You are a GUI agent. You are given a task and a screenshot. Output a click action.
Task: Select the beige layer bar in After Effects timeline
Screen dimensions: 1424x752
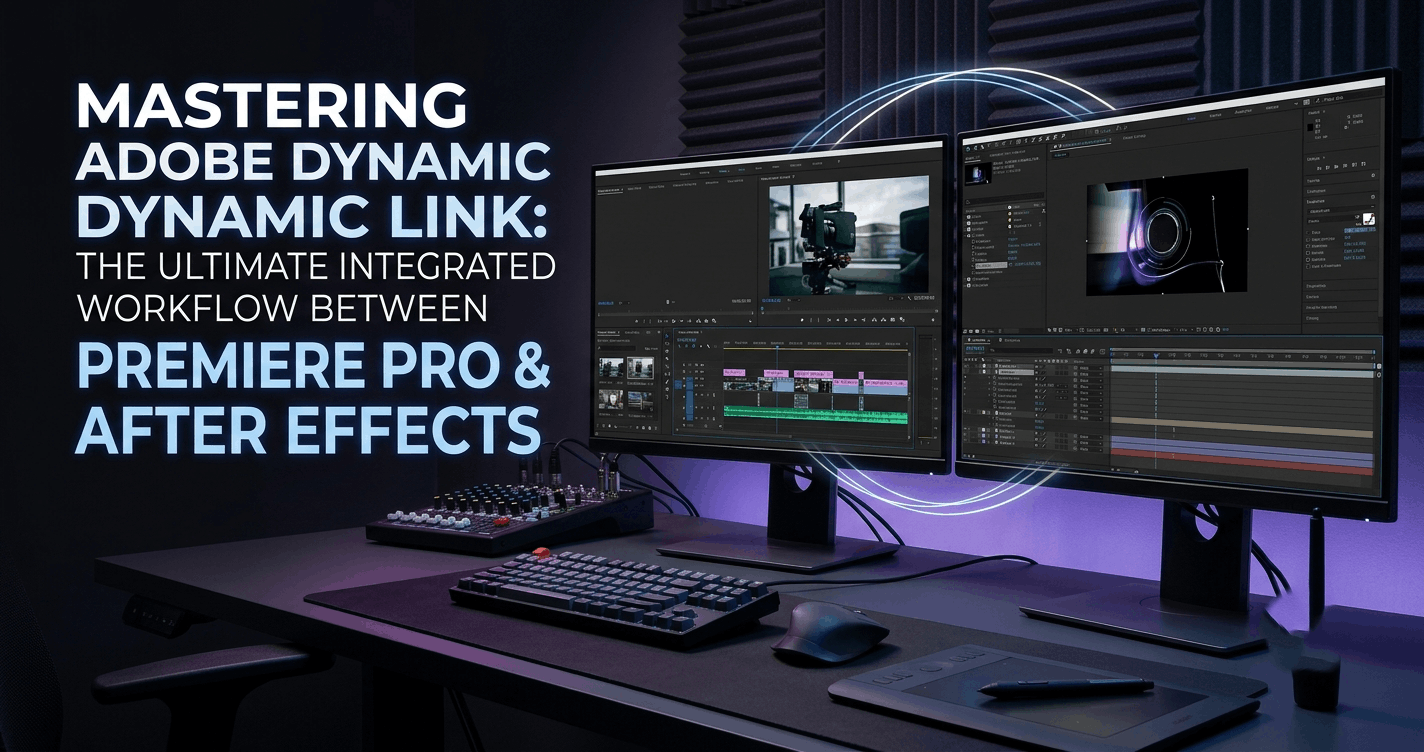pos(1242,427)
